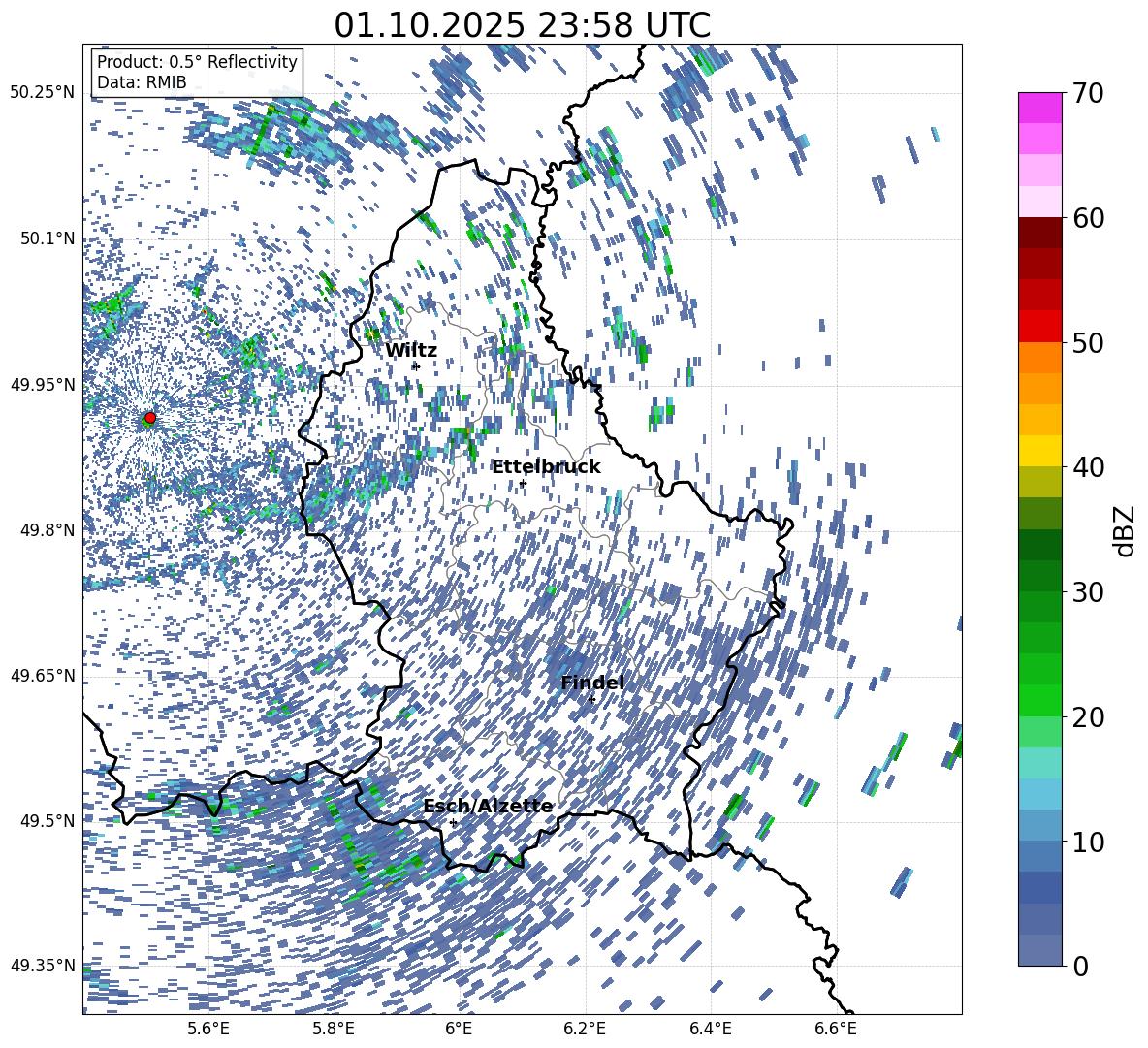The height and width of the screenshot is (1048, 1148).
Task: Click the timestamp title 01.10.2025 23:58 UTC
Action: point(522,24)
